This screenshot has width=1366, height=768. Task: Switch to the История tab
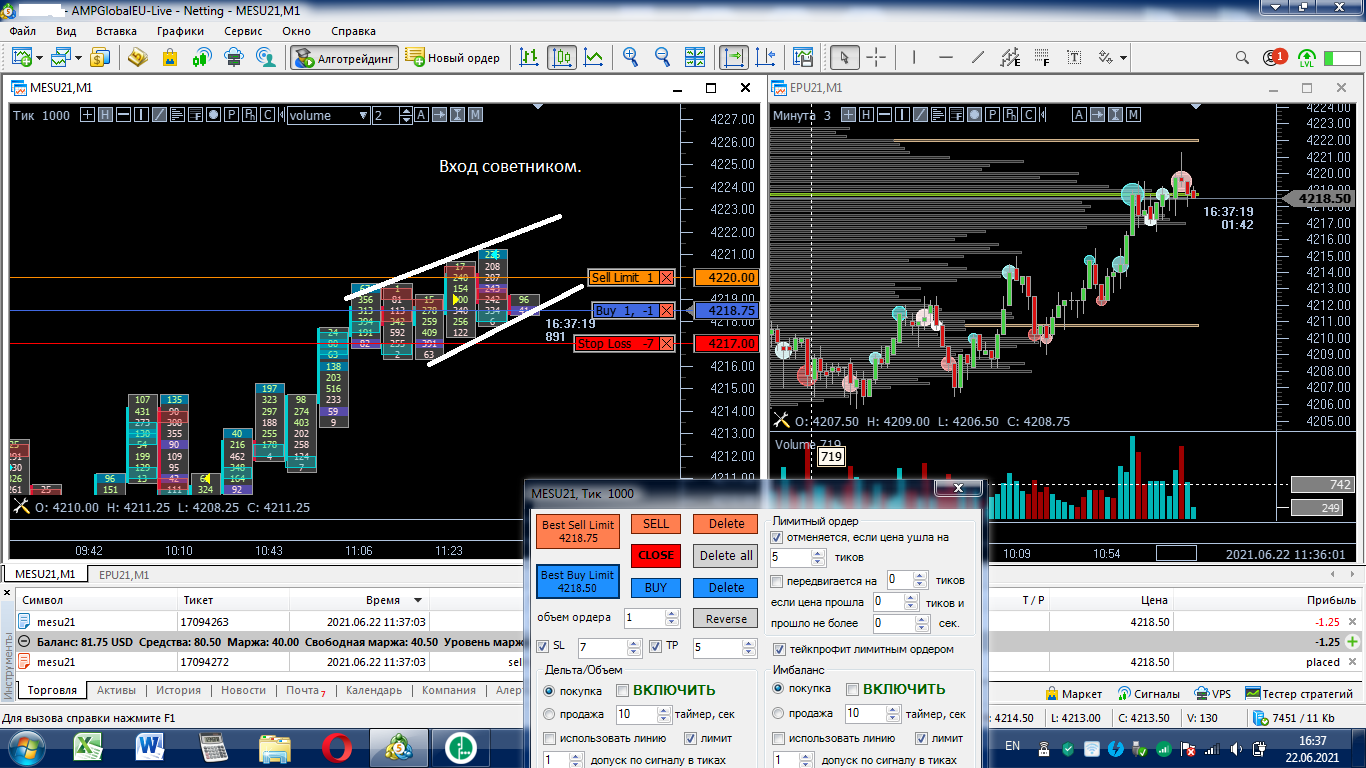pyautogui.click(x=178, y=690)
